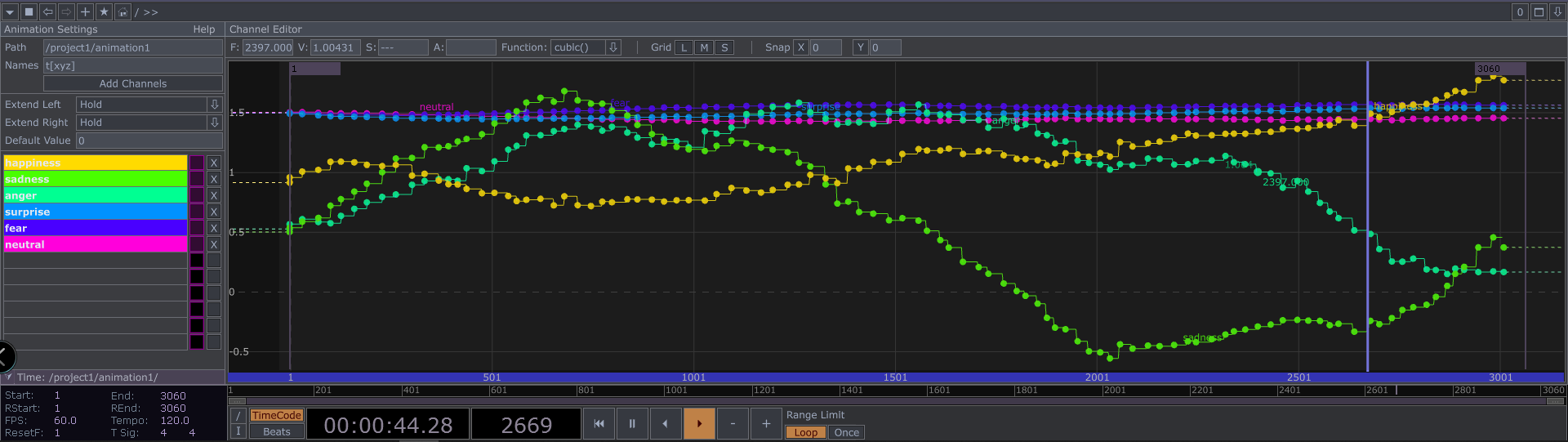Toggle the neutral channel display box
This screenshot has width=1568, height=442.
click(197, 244)
